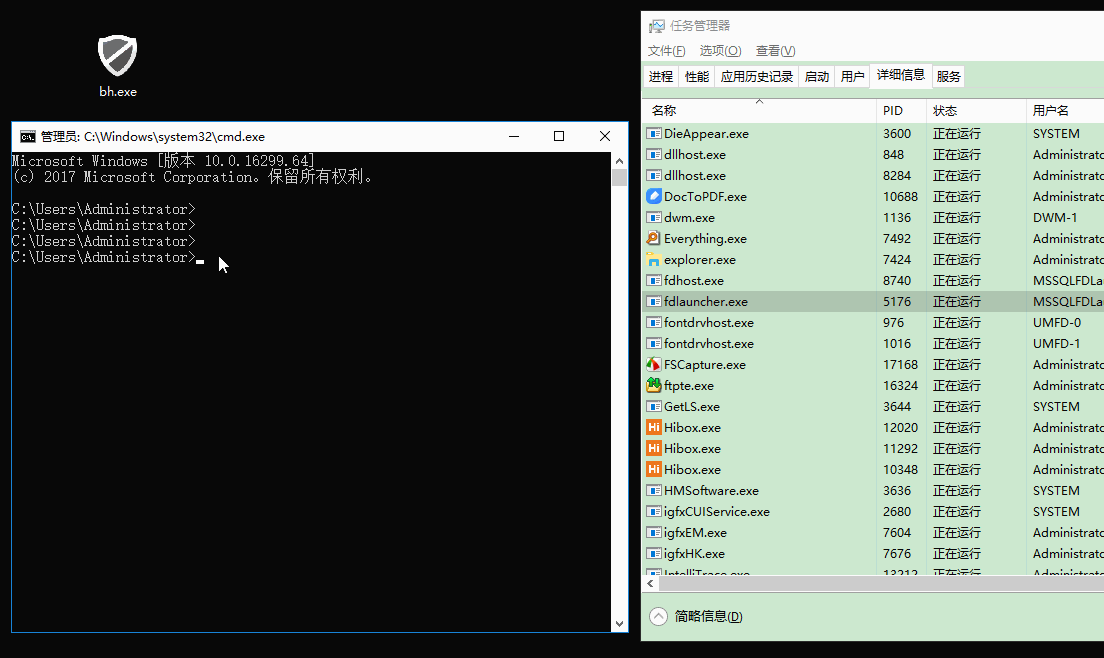Switch to the 服务 tab
This screenshot has height=658, width=1104.
949,77
